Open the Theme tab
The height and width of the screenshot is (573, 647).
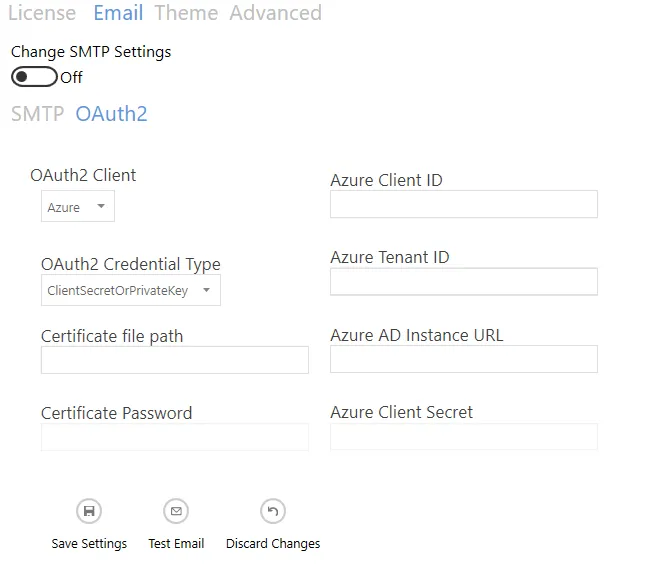(186, 13)
